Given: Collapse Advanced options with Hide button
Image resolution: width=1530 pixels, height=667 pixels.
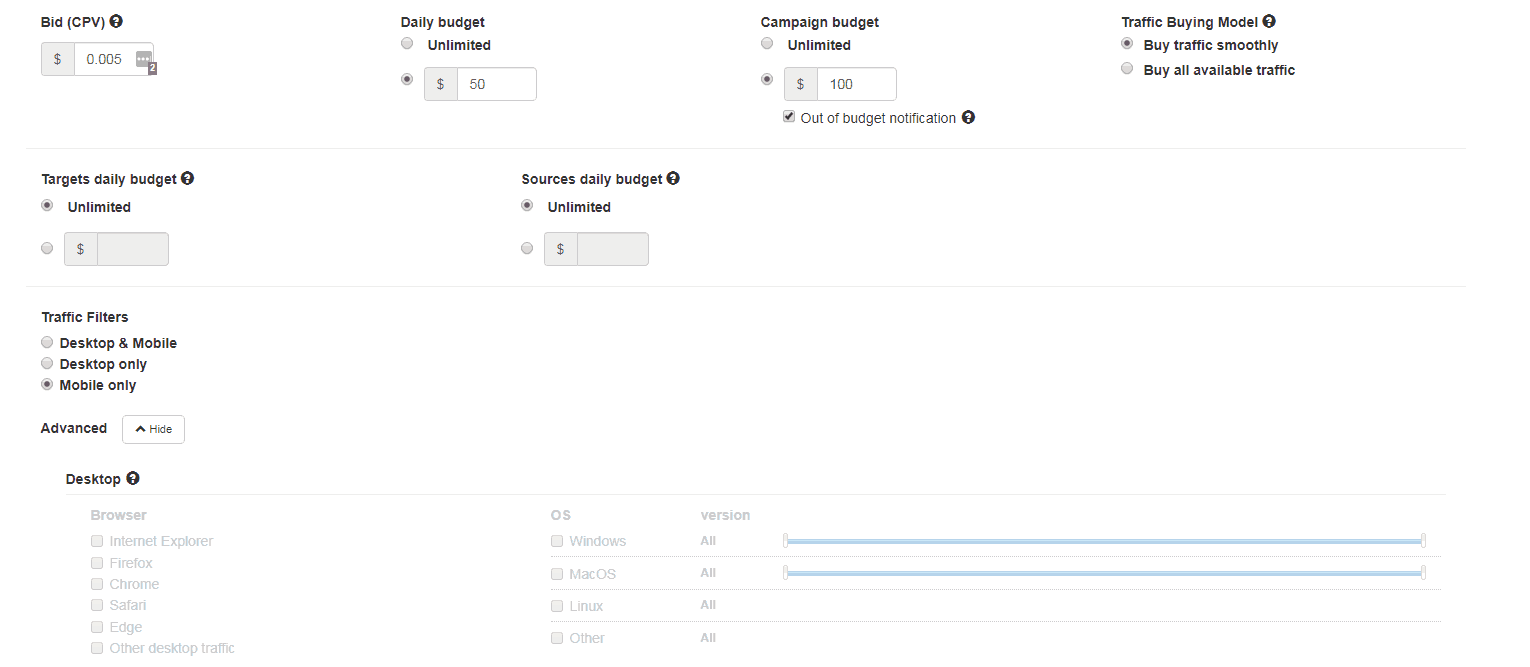Looking at the screenshot, I should coord(153,429).
